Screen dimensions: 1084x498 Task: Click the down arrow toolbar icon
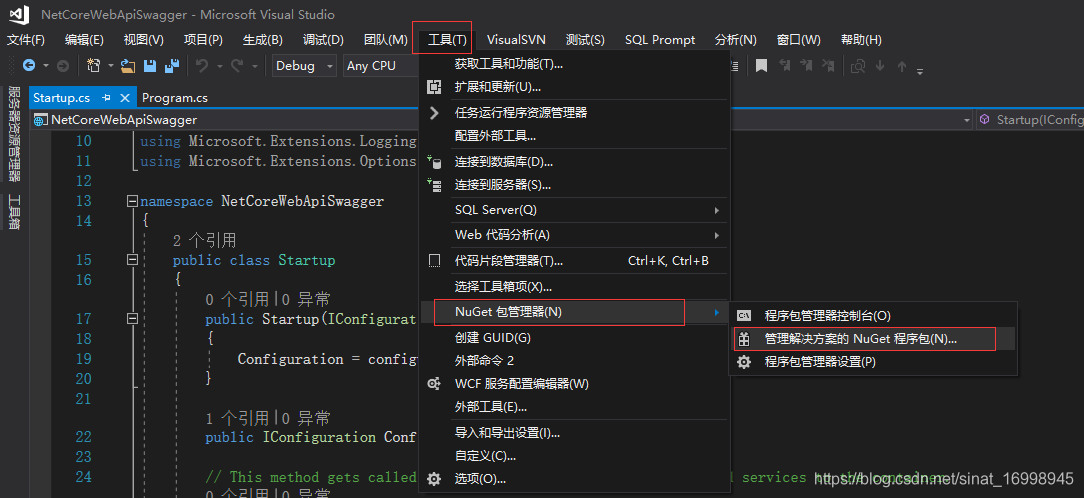(880, 66)
